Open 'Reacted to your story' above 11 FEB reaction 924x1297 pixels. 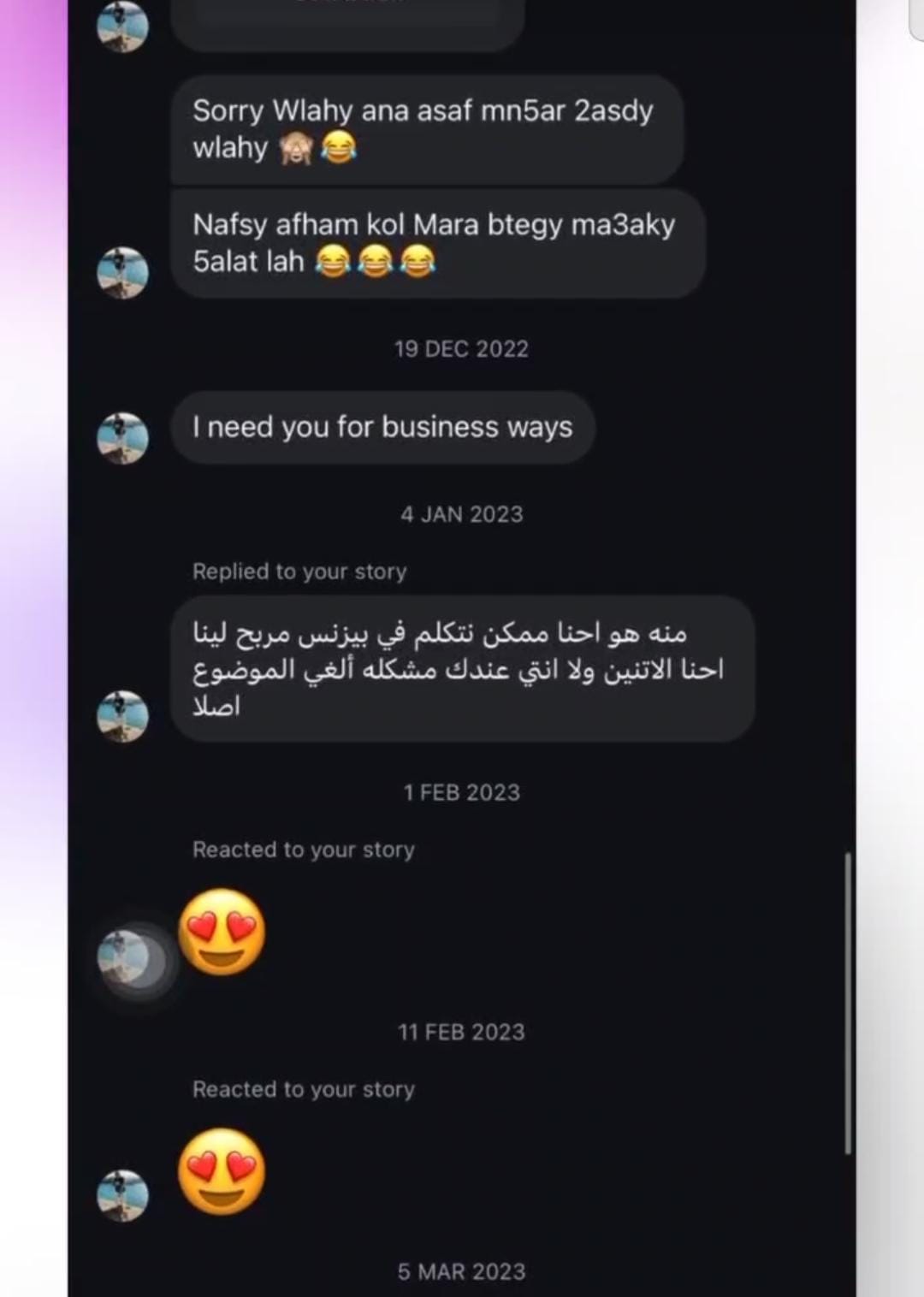click(304, 1089)
